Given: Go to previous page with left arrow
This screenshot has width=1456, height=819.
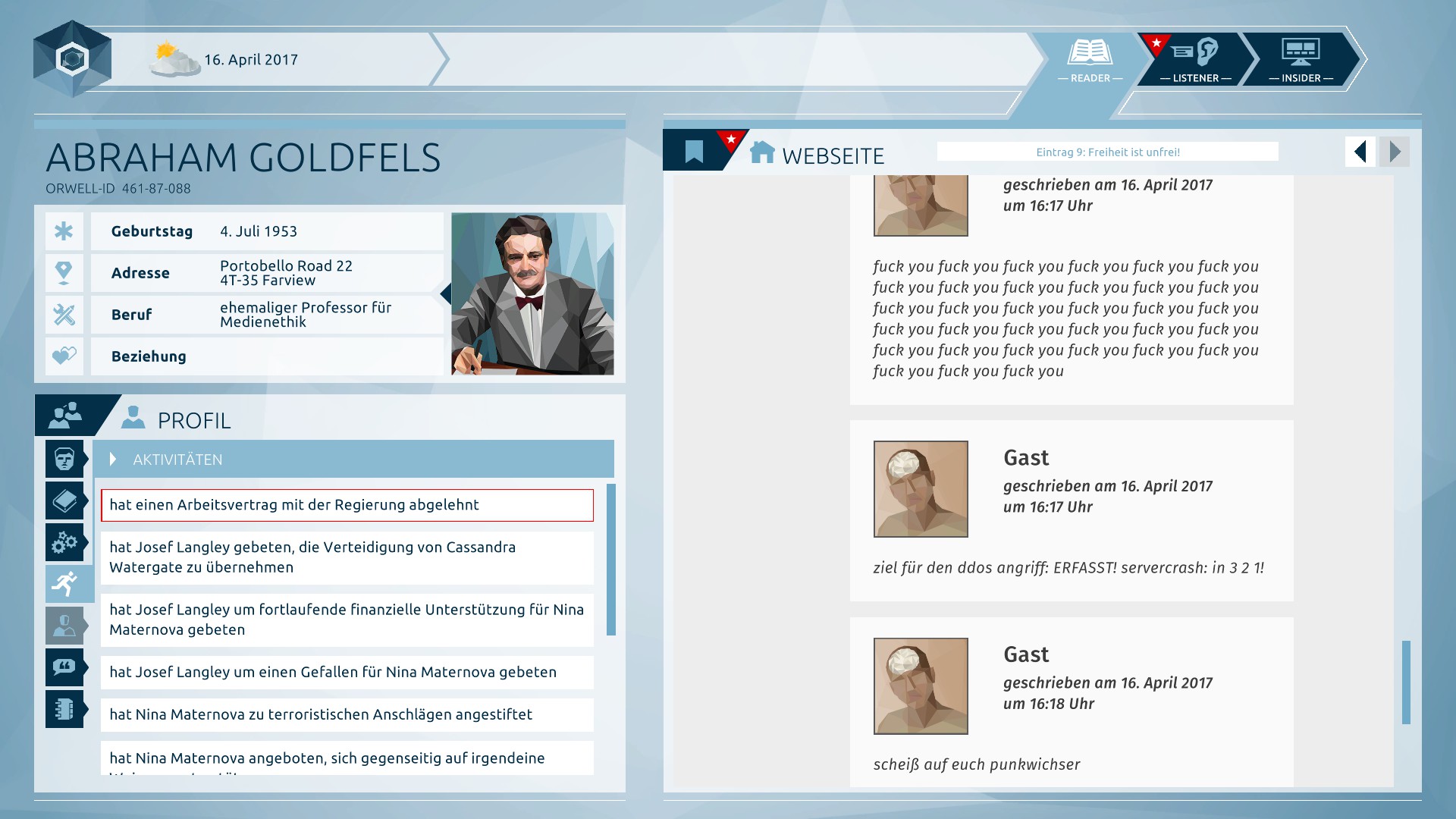Looking at the screenshot, I should tap(1360, 152).
